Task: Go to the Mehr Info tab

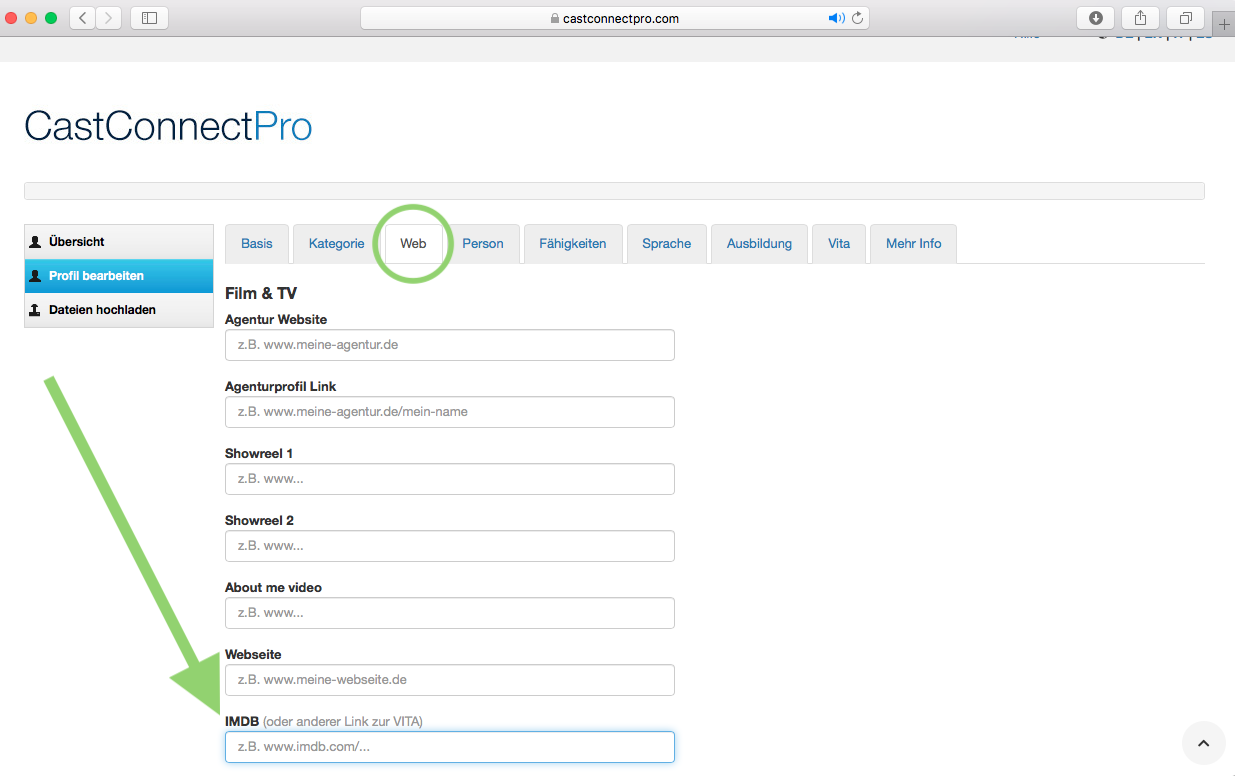Action: tap(913, 244)
